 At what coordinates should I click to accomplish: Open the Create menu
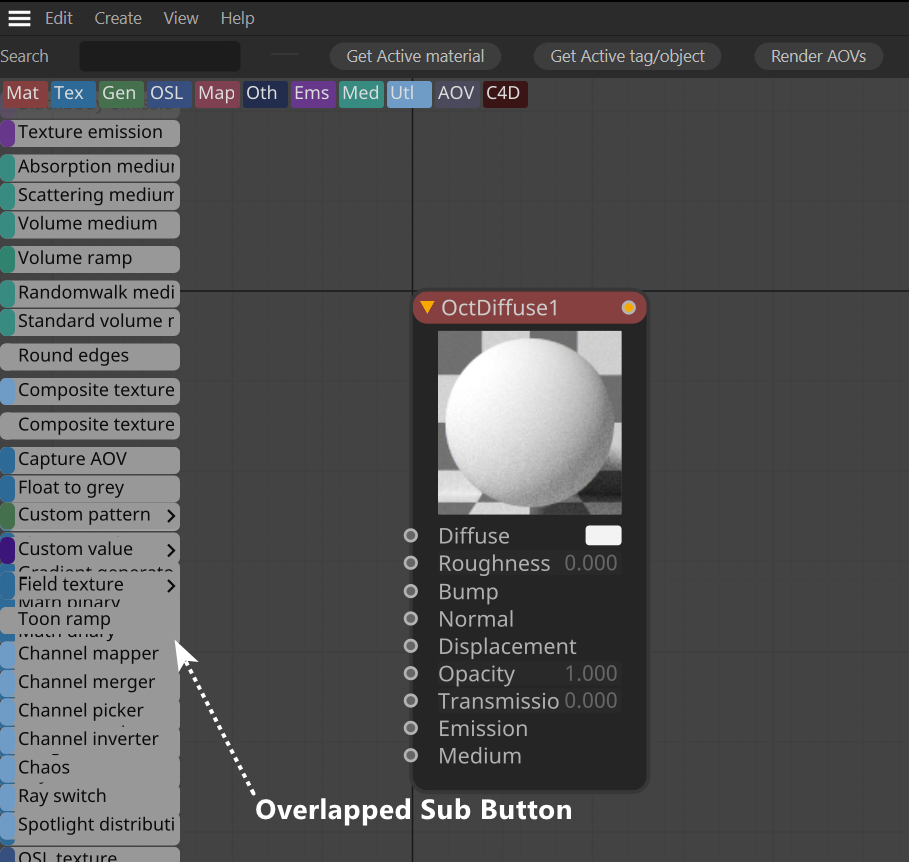pos(118,19)
